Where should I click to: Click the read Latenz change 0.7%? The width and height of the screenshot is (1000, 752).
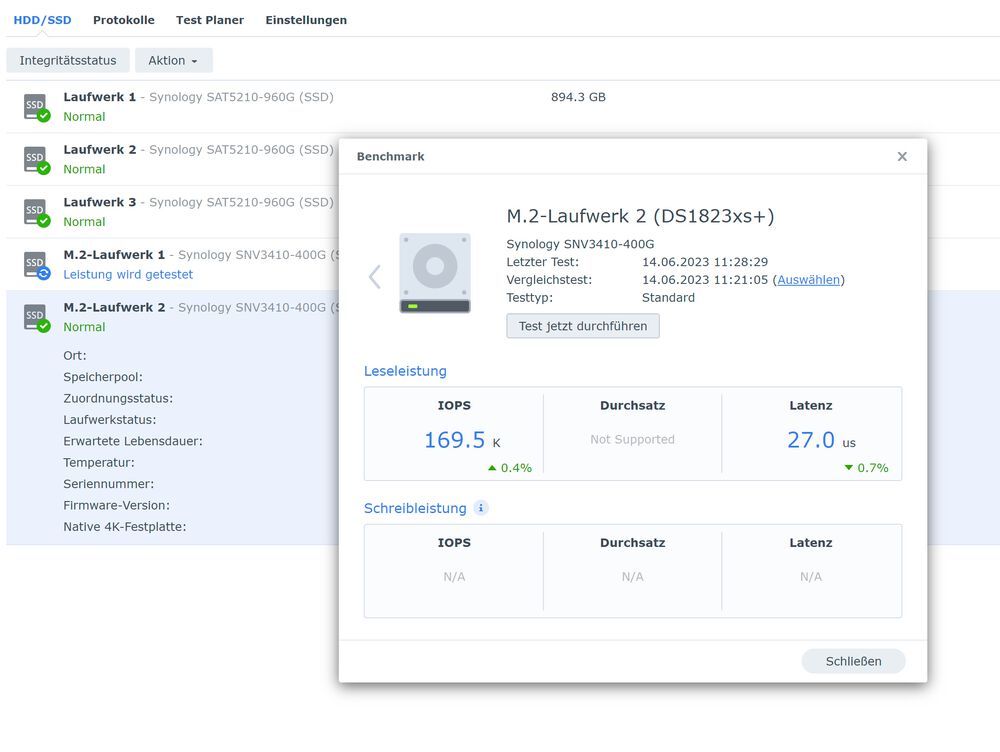click(866, 468)
